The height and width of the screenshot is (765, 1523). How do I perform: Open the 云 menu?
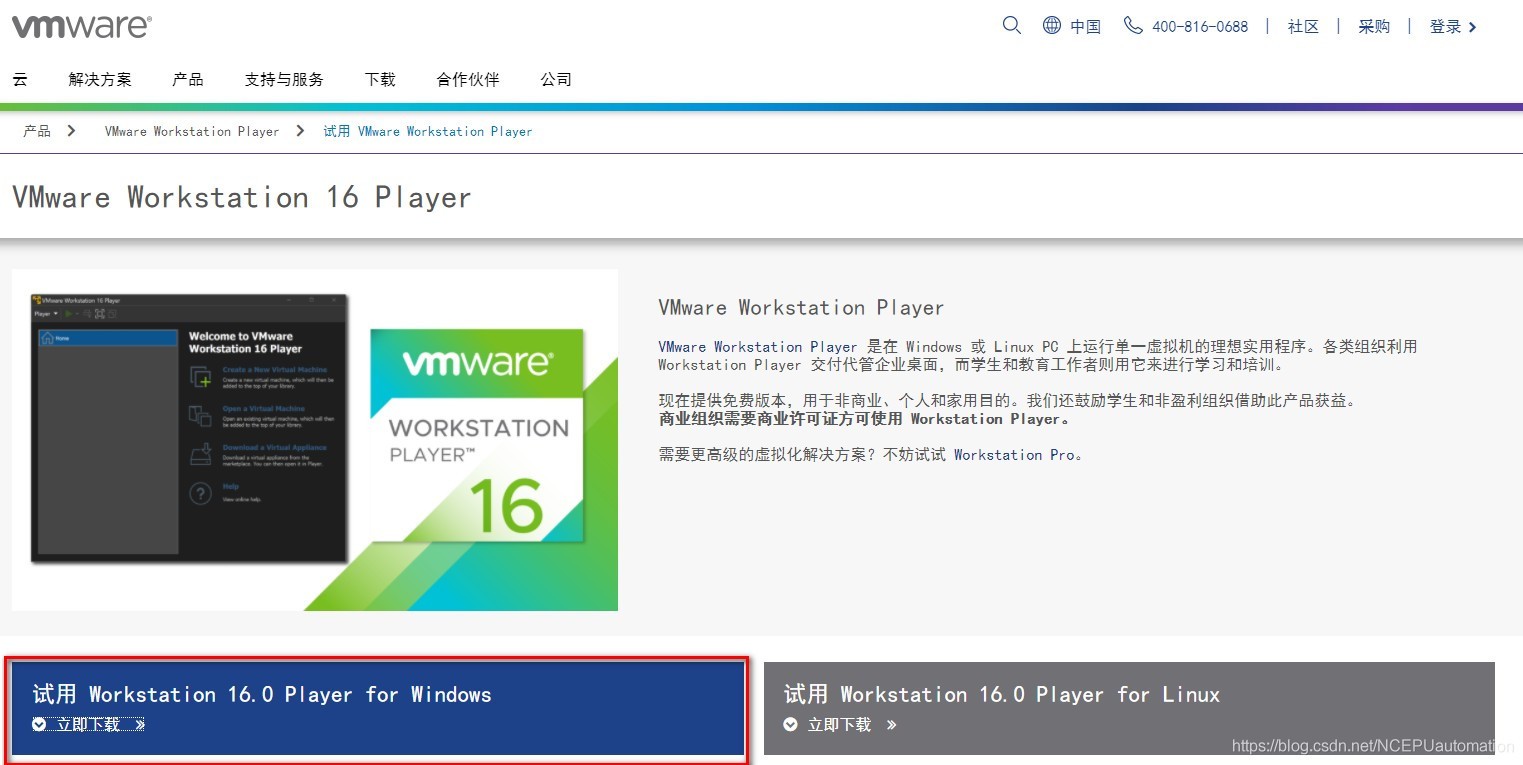20,79
